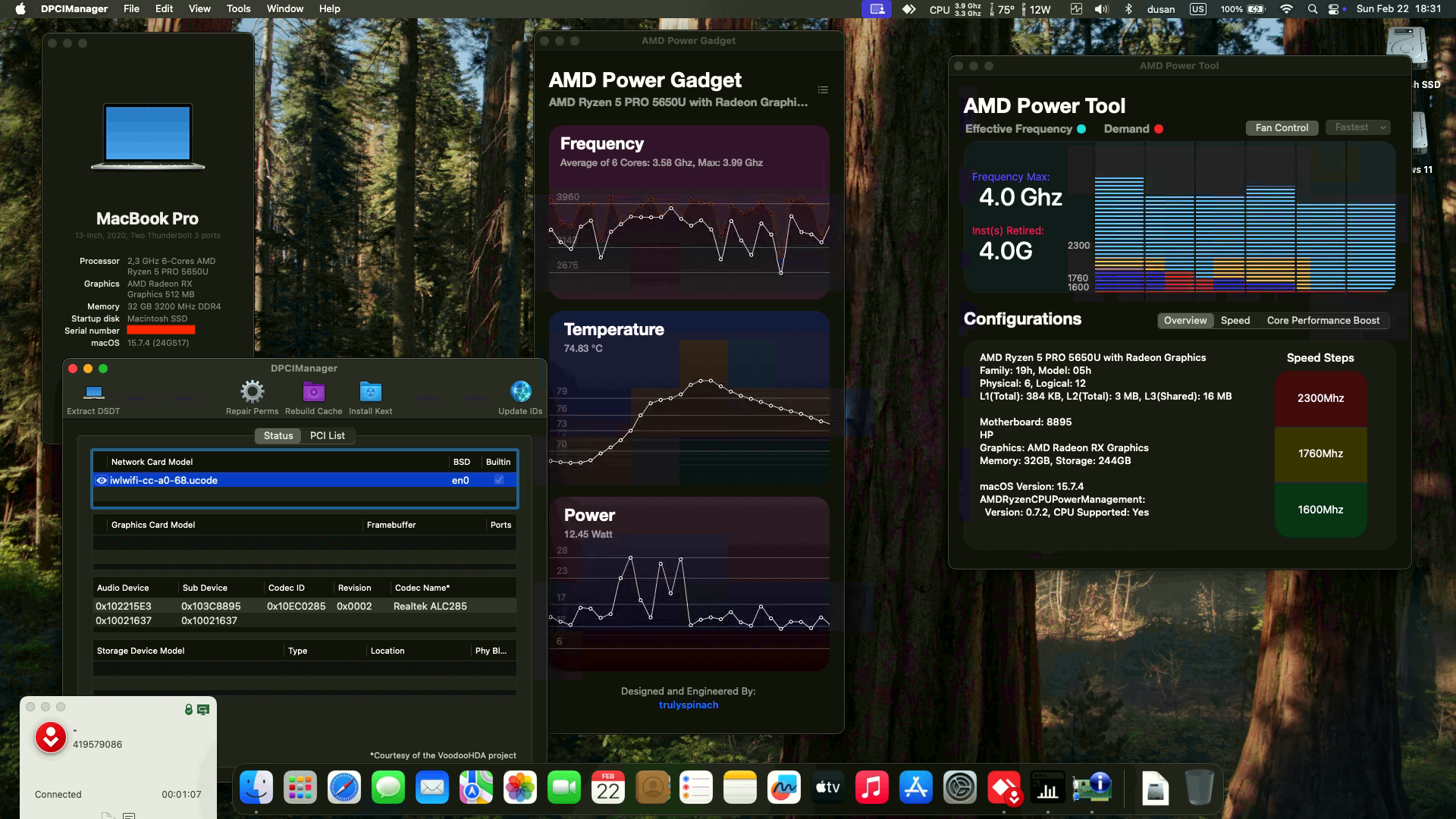Click activity graph icon in menu bar
1456x819 pixels.
[1076, 9]
